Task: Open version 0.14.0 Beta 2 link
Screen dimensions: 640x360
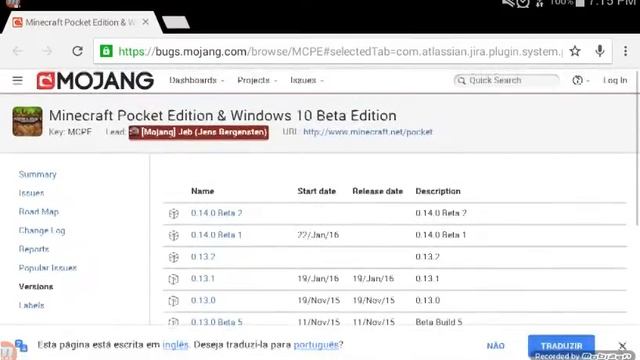Action: (x=216, y=213)
